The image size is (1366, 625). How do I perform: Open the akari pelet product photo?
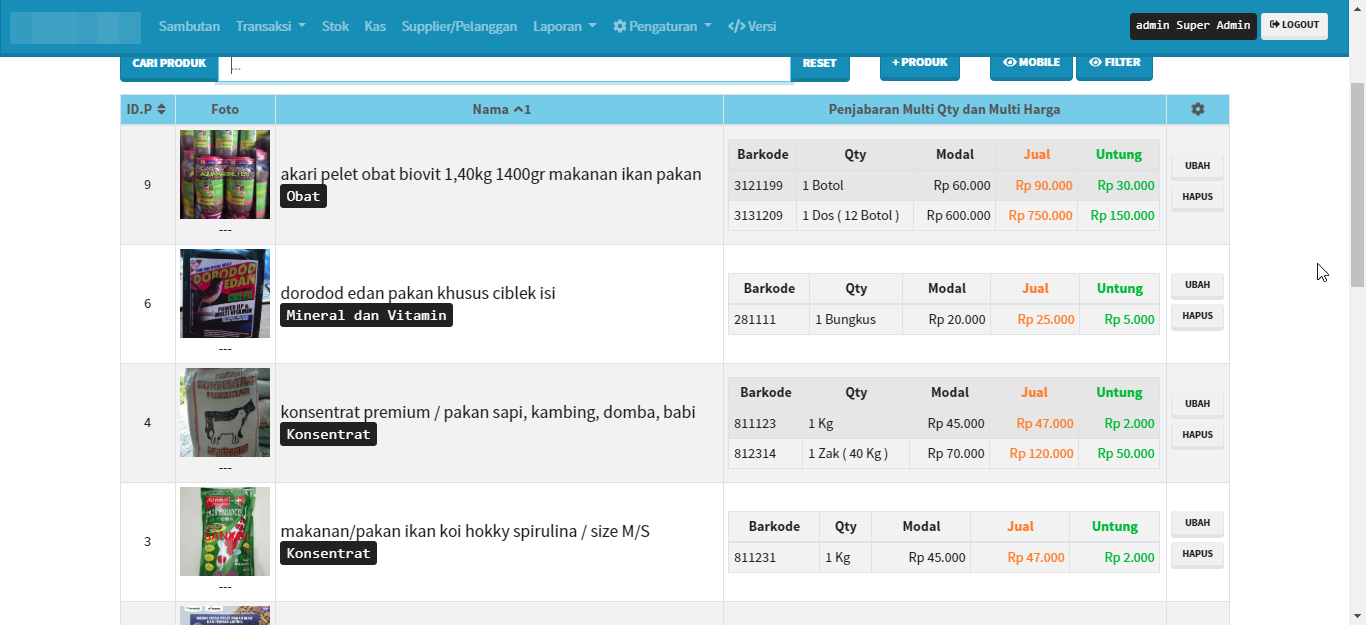pyautogui.click(x=225, y=174)
